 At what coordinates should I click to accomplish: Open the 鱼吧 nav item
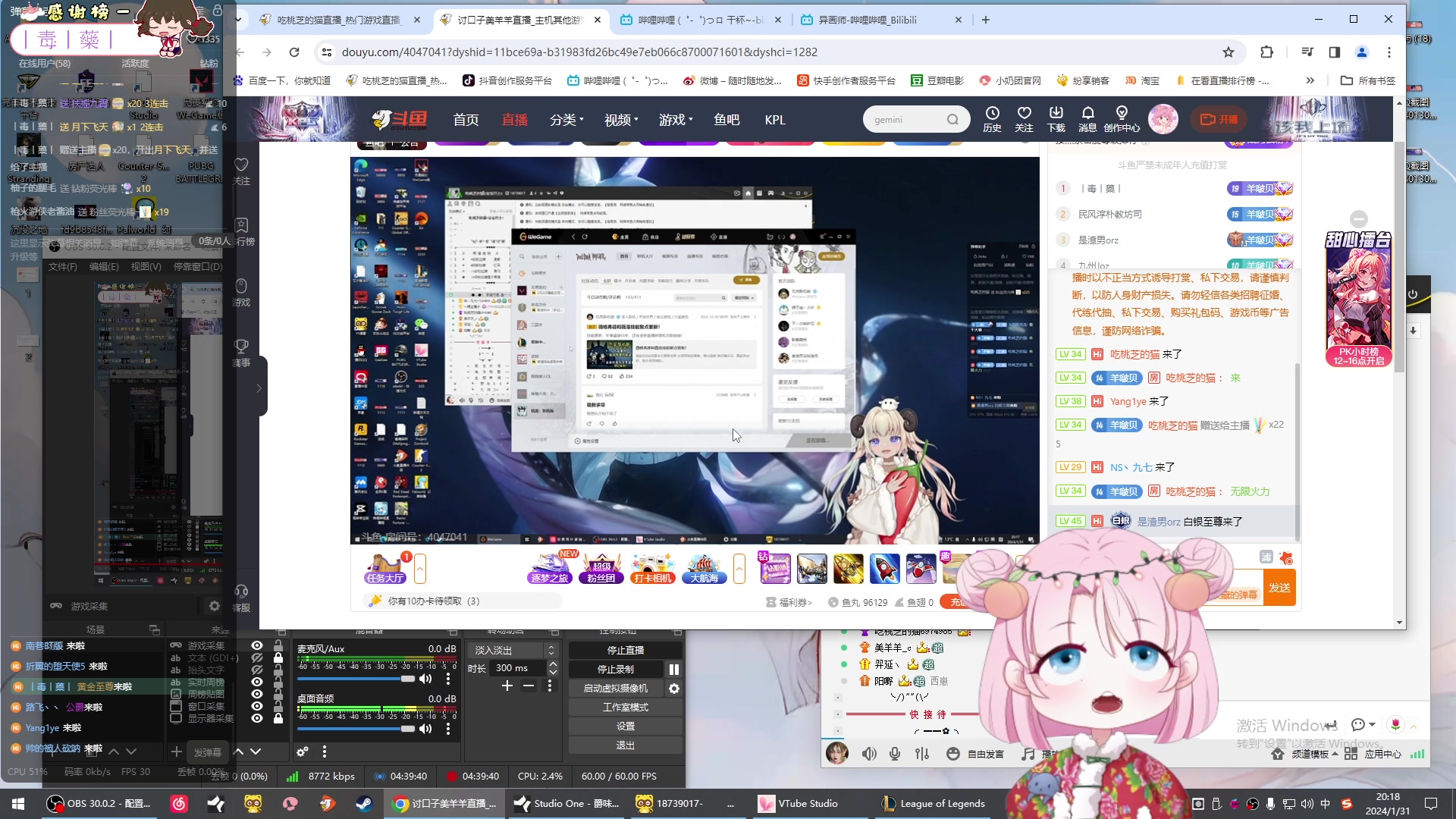[x=726, y=120]
